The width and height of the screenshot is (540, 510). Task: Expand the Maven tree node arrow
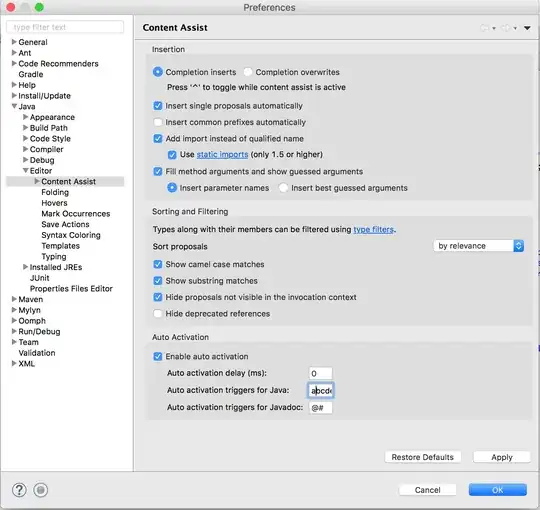(x=14, y=299)
